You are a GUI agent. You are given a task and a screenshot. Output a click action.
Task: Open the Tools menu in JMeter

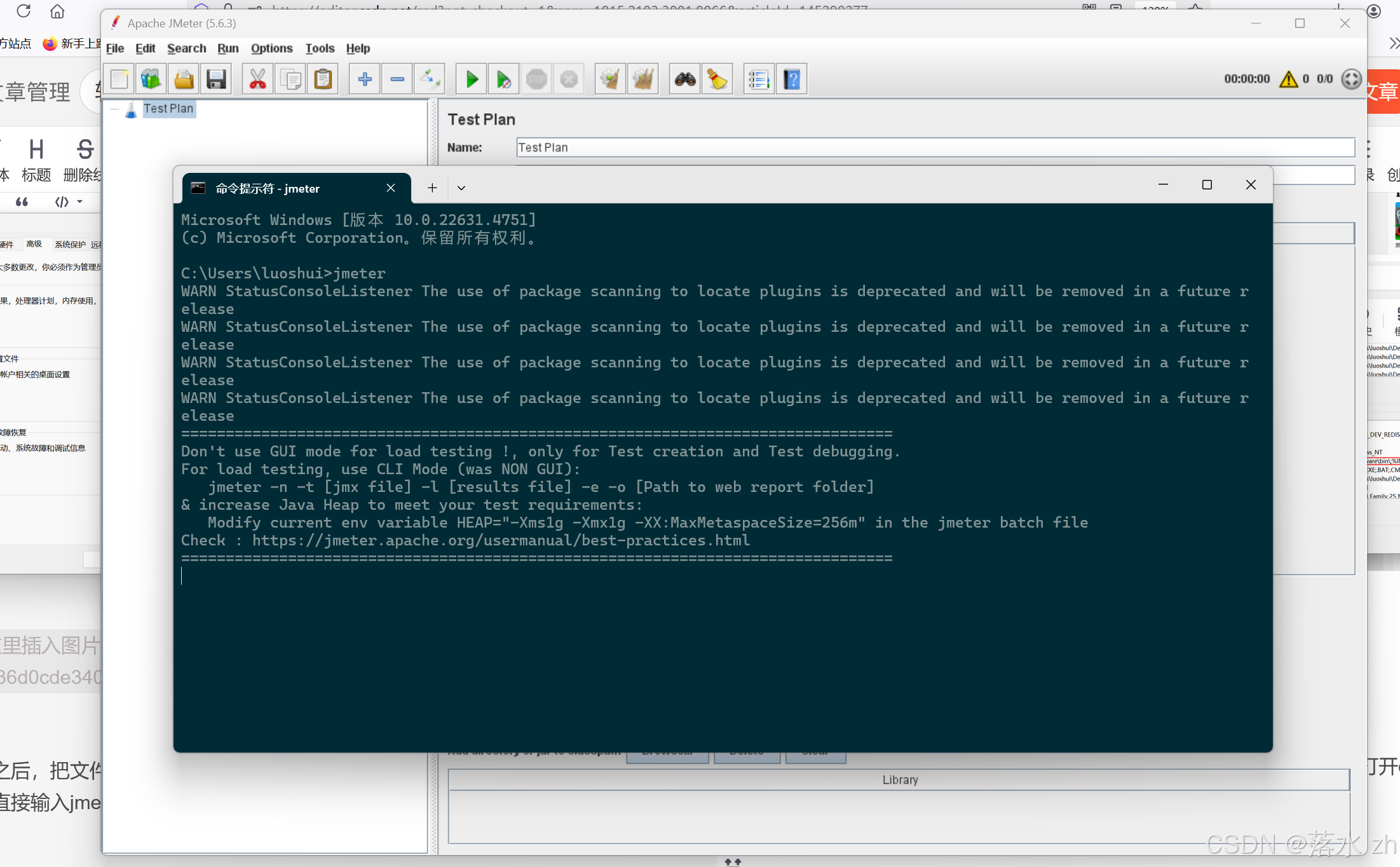pyautogui.click(x=320, y=48)
